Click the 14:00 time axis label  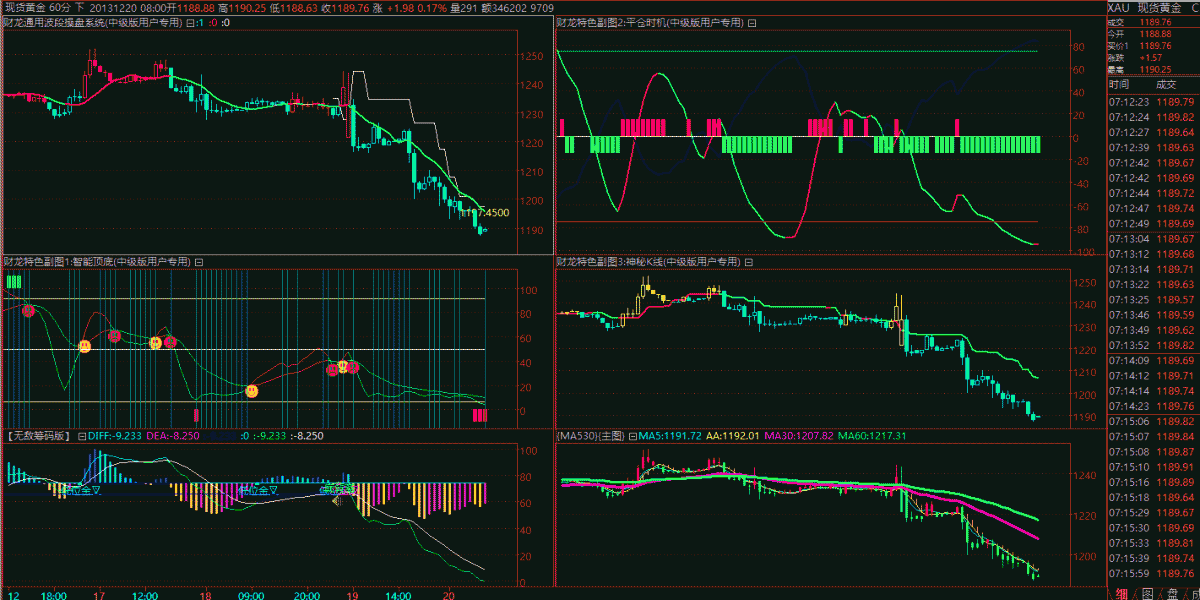pos(397,594)
